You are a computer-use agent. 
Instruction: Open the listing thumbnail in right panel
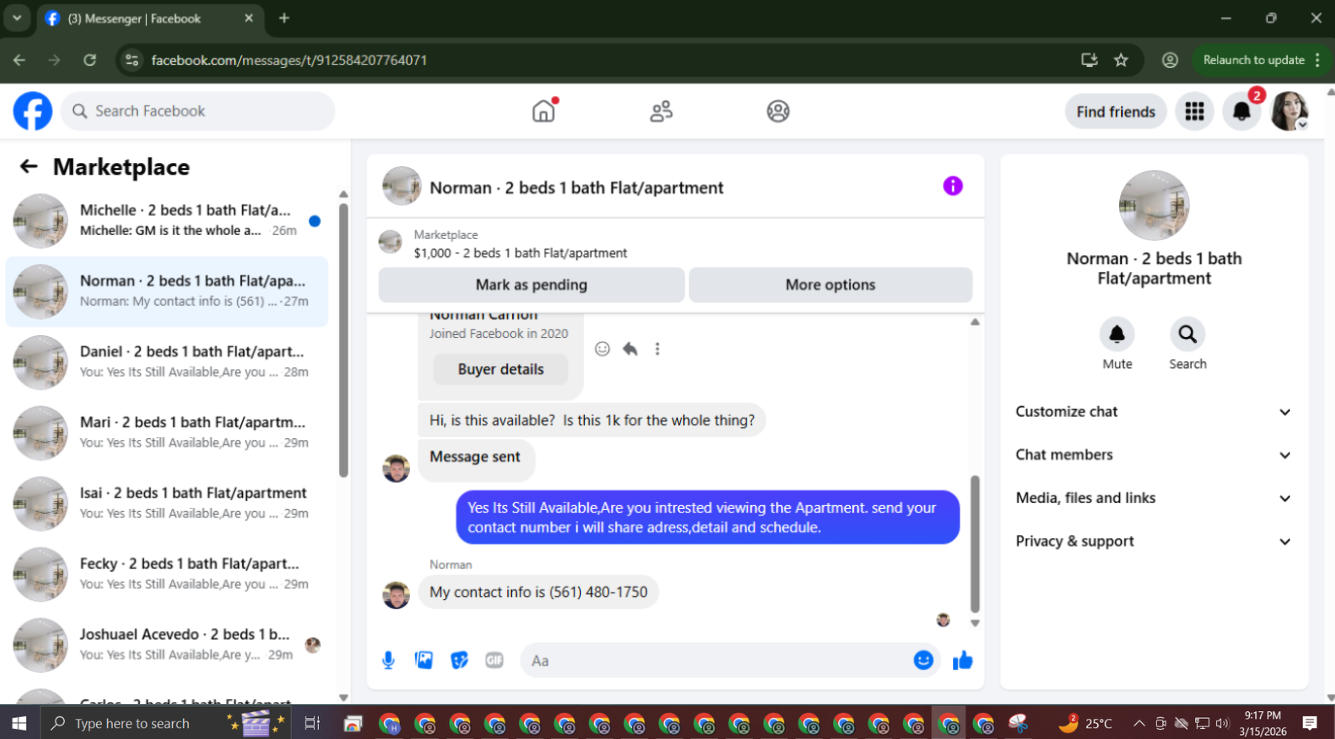(1154, 205)
